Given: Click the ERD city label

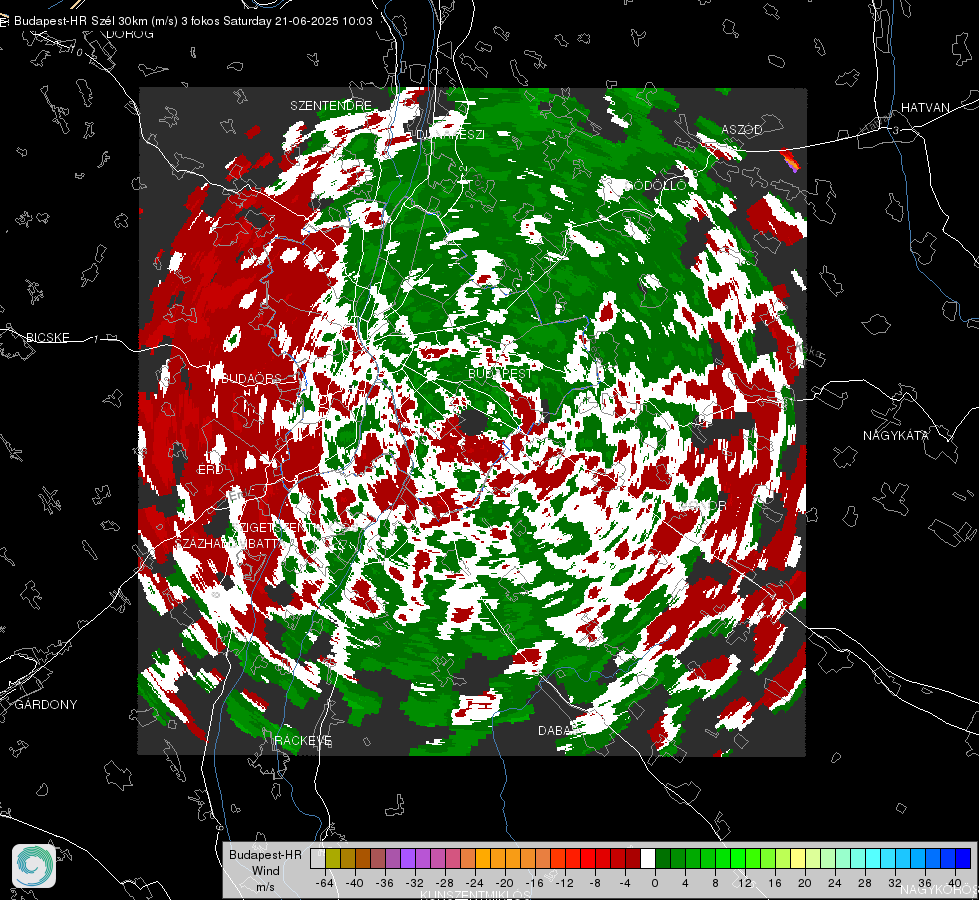Looking at the screenshot, I should (x=210, y=470).
